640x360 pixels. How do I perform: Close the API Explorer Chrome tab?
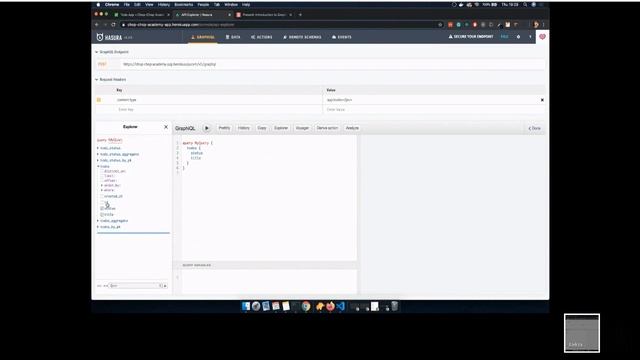click(229, 15)
